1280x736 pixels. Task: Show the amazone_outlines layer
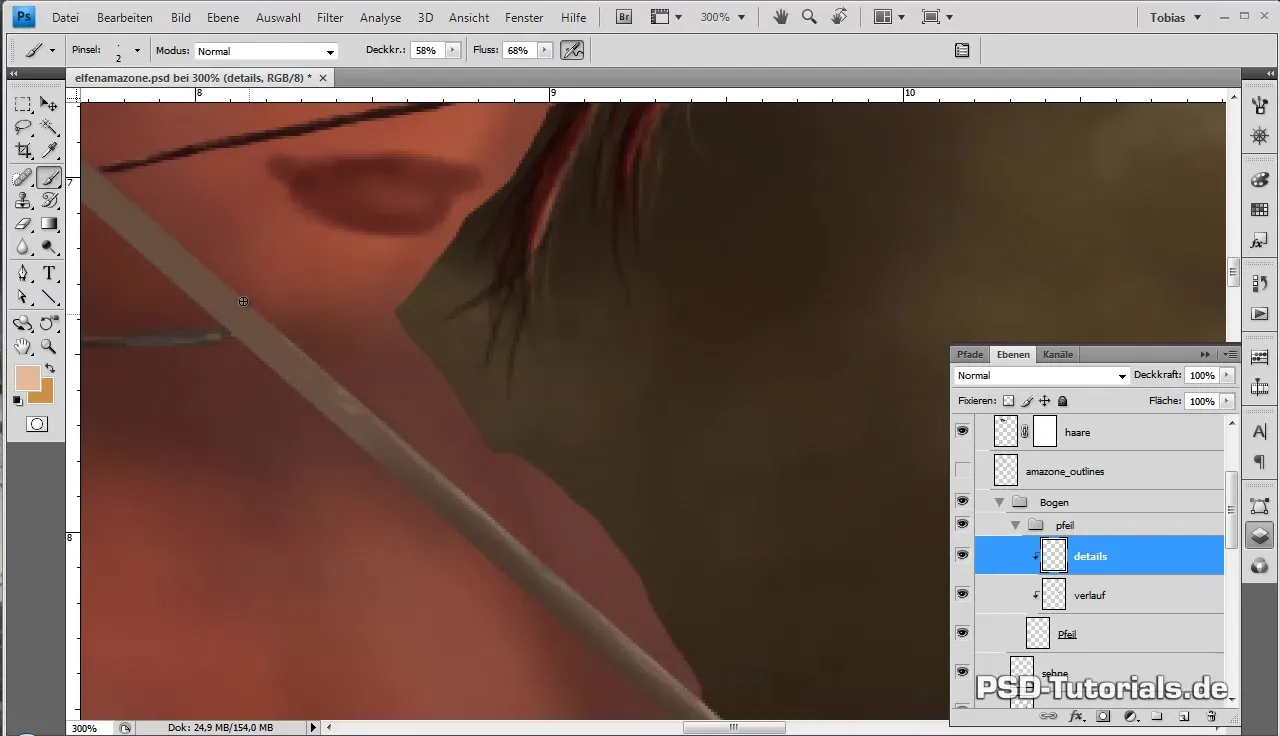coord(962,470)
